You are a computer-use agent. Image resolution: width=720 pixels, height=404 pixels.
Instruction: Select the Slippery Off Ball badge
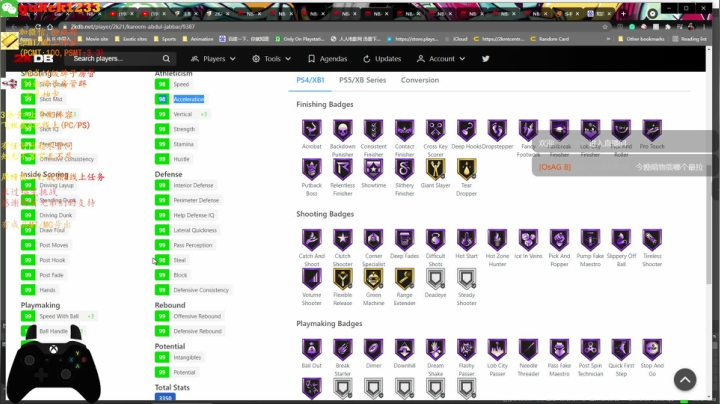coord(621,240)
